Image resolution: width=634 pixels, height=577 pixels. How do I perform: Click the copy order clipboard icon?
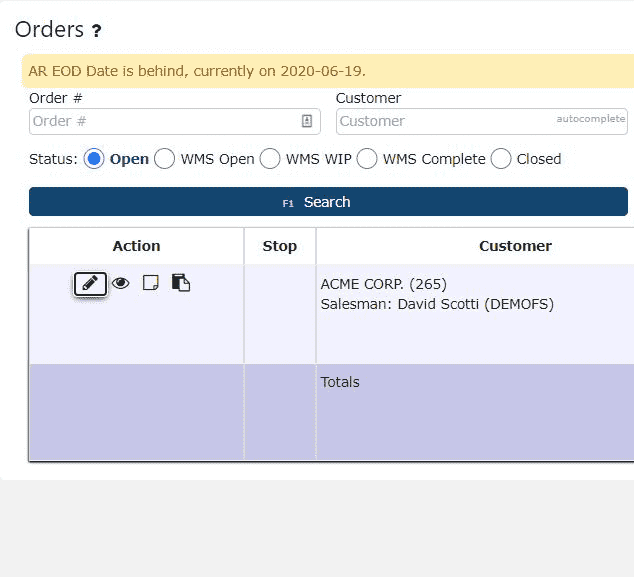181,283
